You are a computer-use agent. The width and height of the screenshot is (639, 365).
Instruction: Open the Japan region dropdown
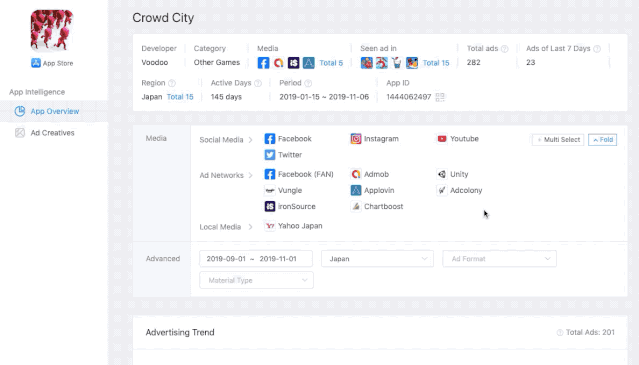[x=377, y=259]
